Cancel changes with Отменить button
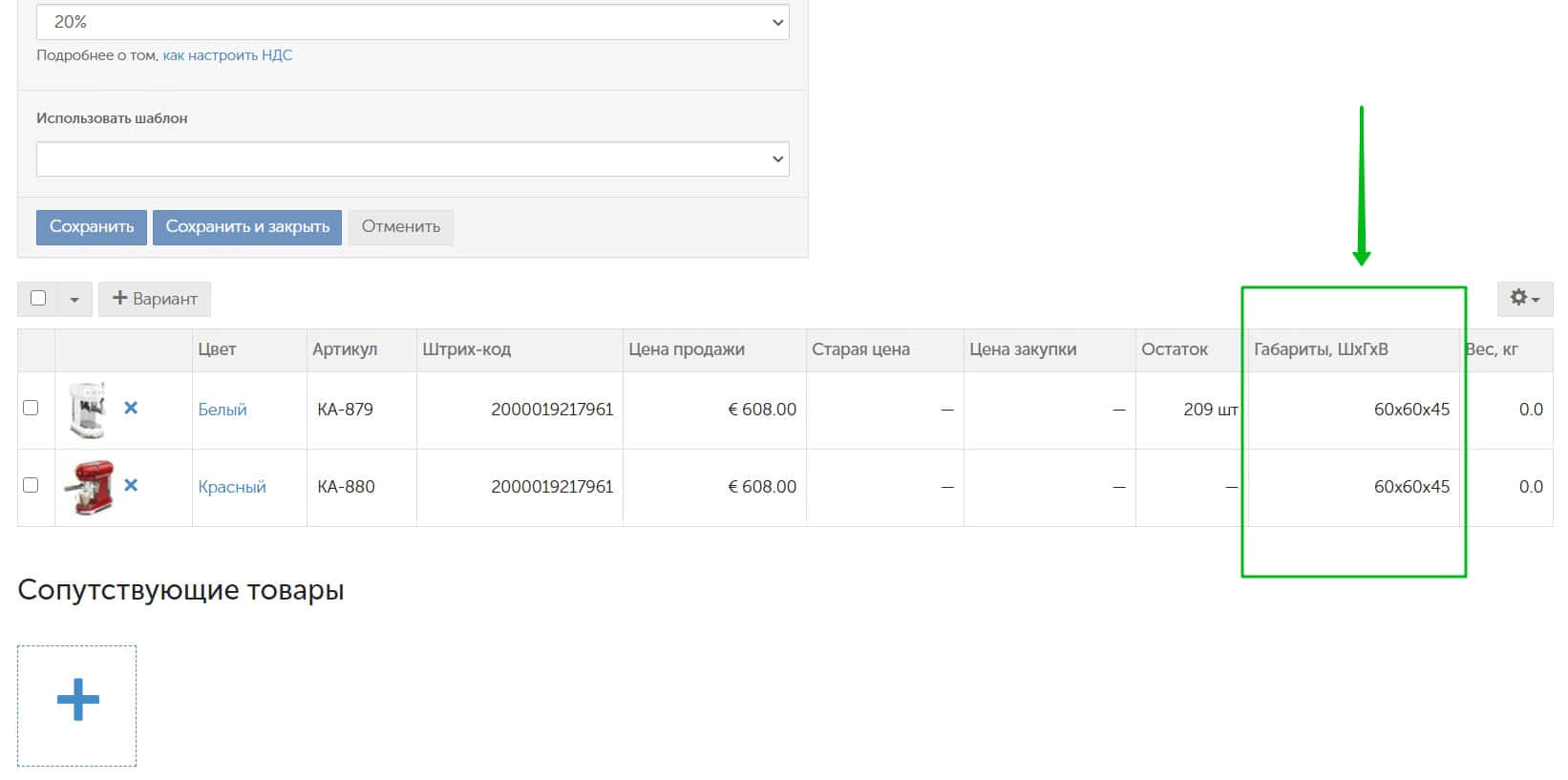The image size is (1568, 780). 400,227
